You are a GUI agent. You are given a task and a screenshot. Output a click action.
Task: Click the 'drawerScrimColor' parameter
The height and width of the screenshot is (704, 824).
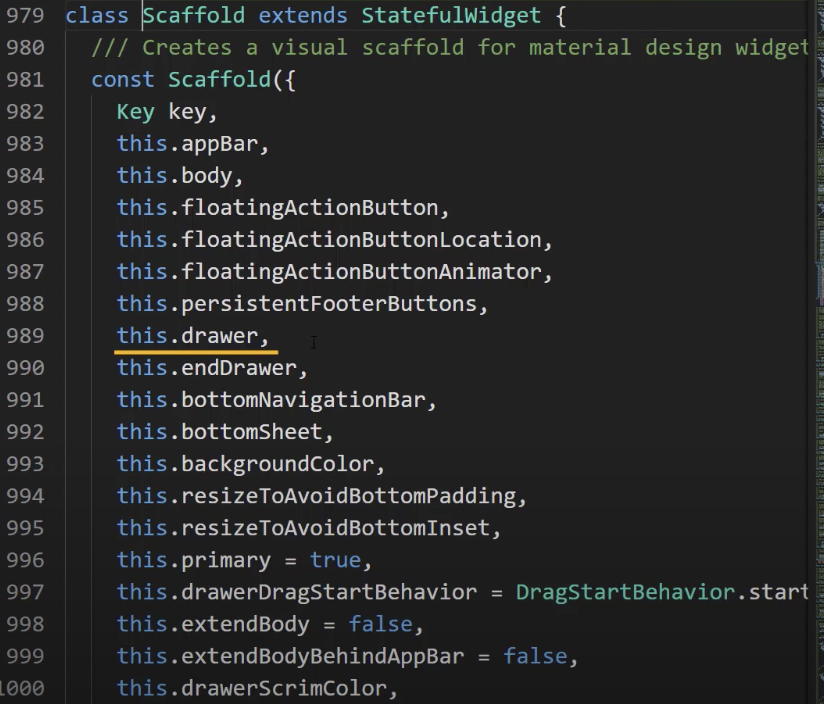pos(284,689)
